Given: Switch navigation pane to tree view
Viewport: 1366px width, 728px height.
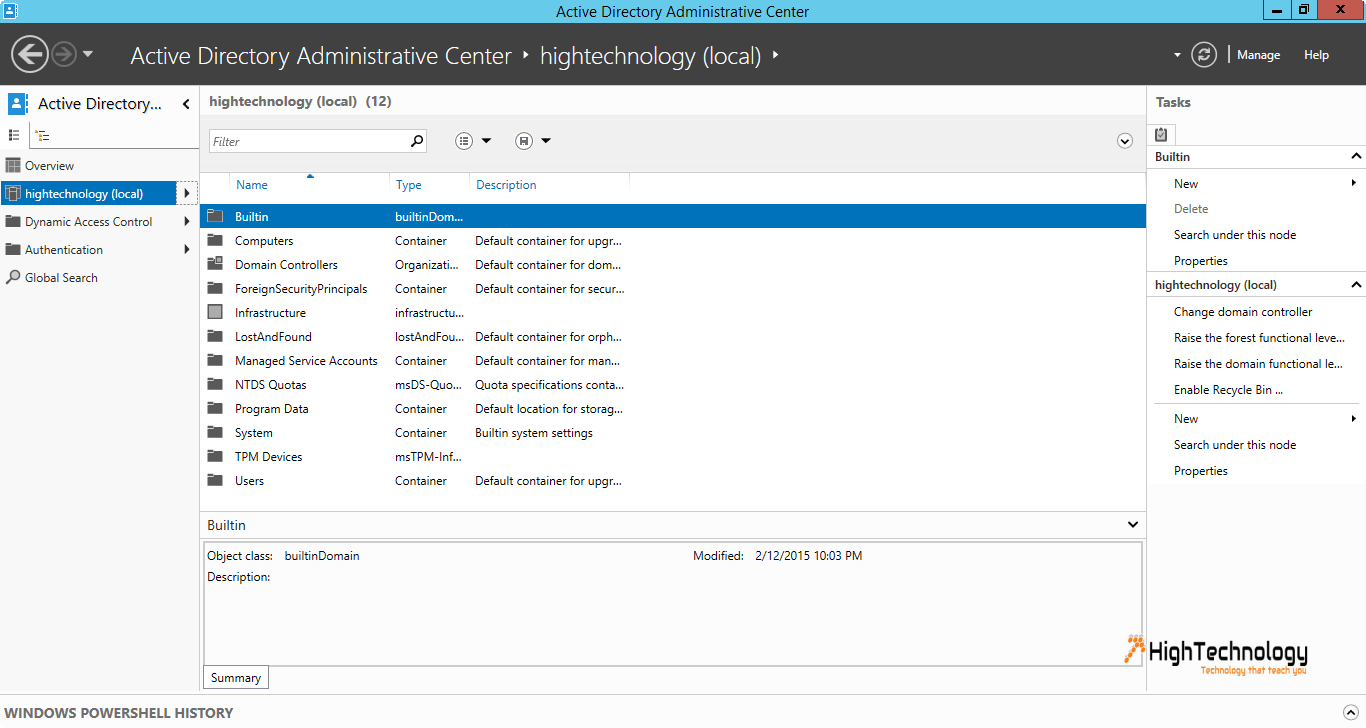Looking at the screenshot, I should point(43,135).
